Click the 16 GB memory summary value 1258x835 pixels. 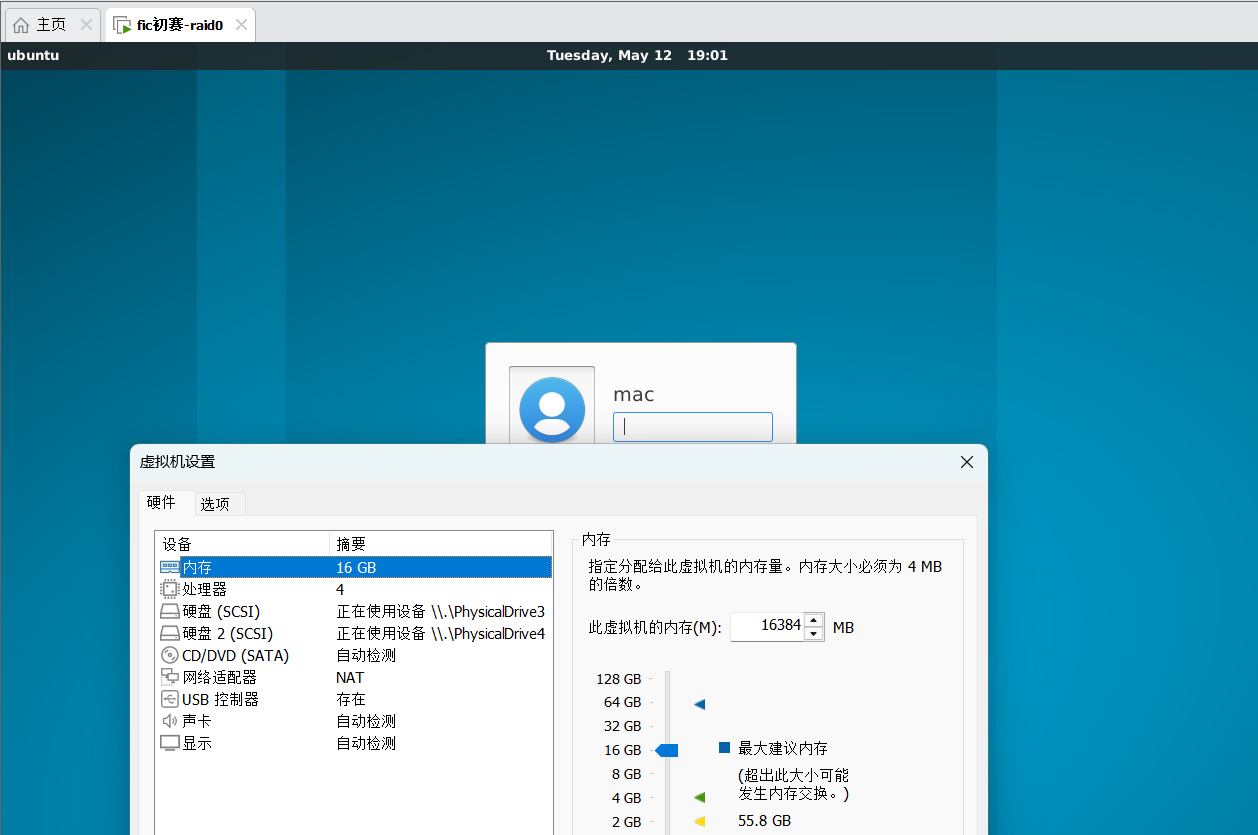tap(356, 567)
